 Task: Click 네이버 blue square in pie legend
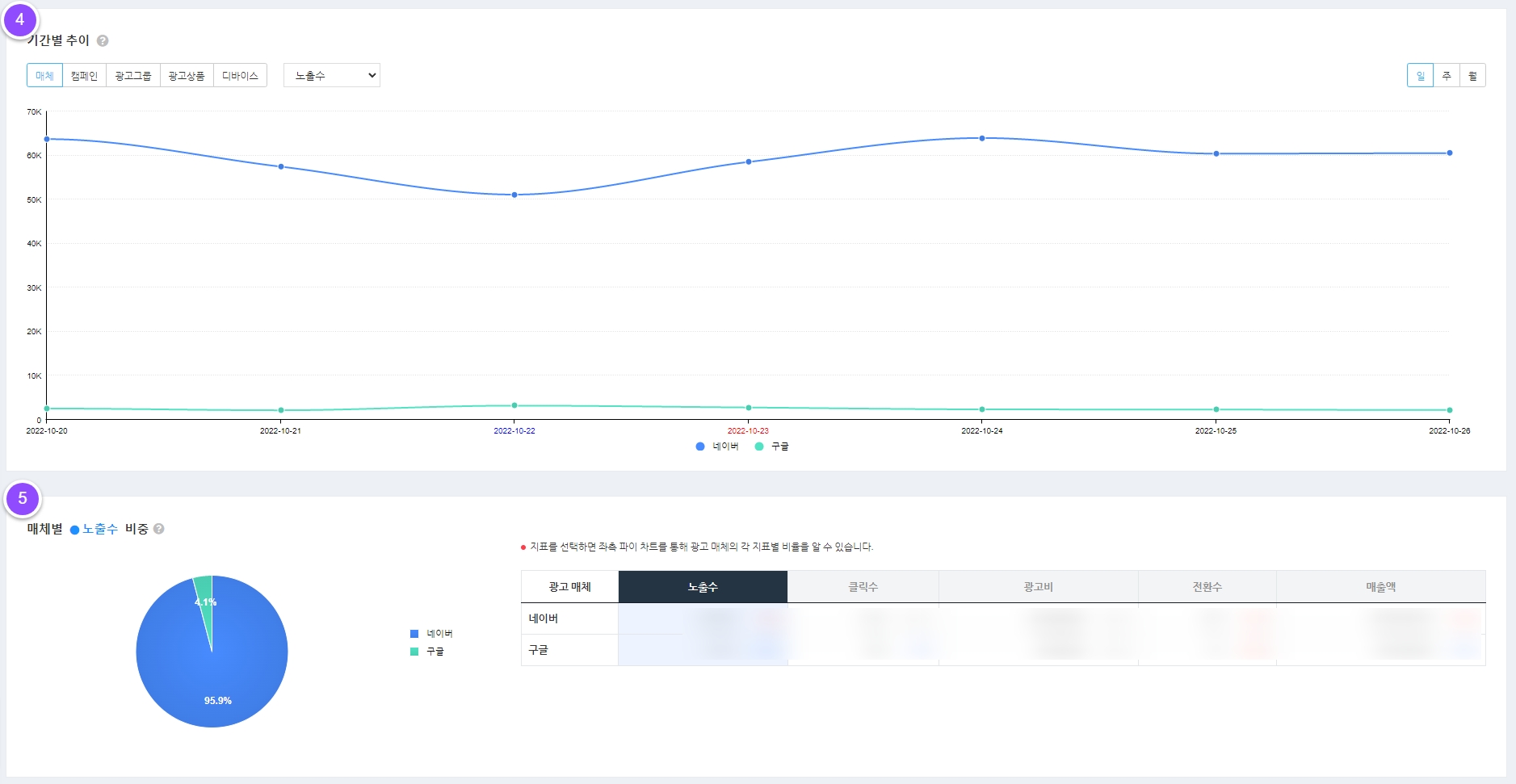(x=414, y=634)
